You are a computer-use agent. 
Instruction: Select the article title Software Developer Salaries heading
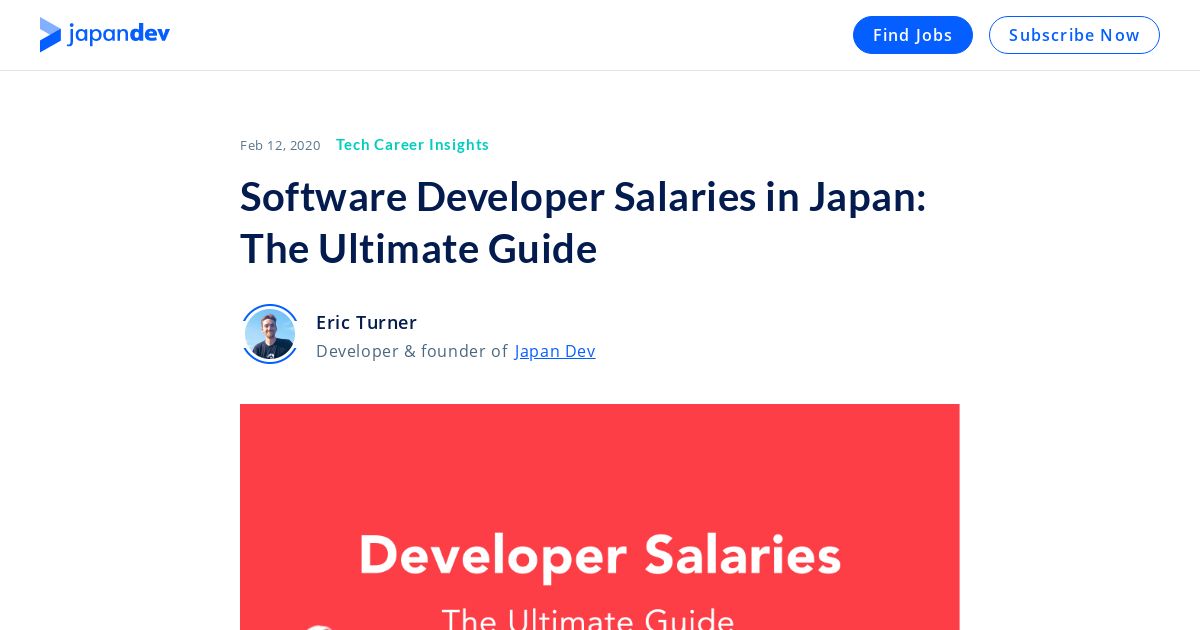click(x=583, y=222)
